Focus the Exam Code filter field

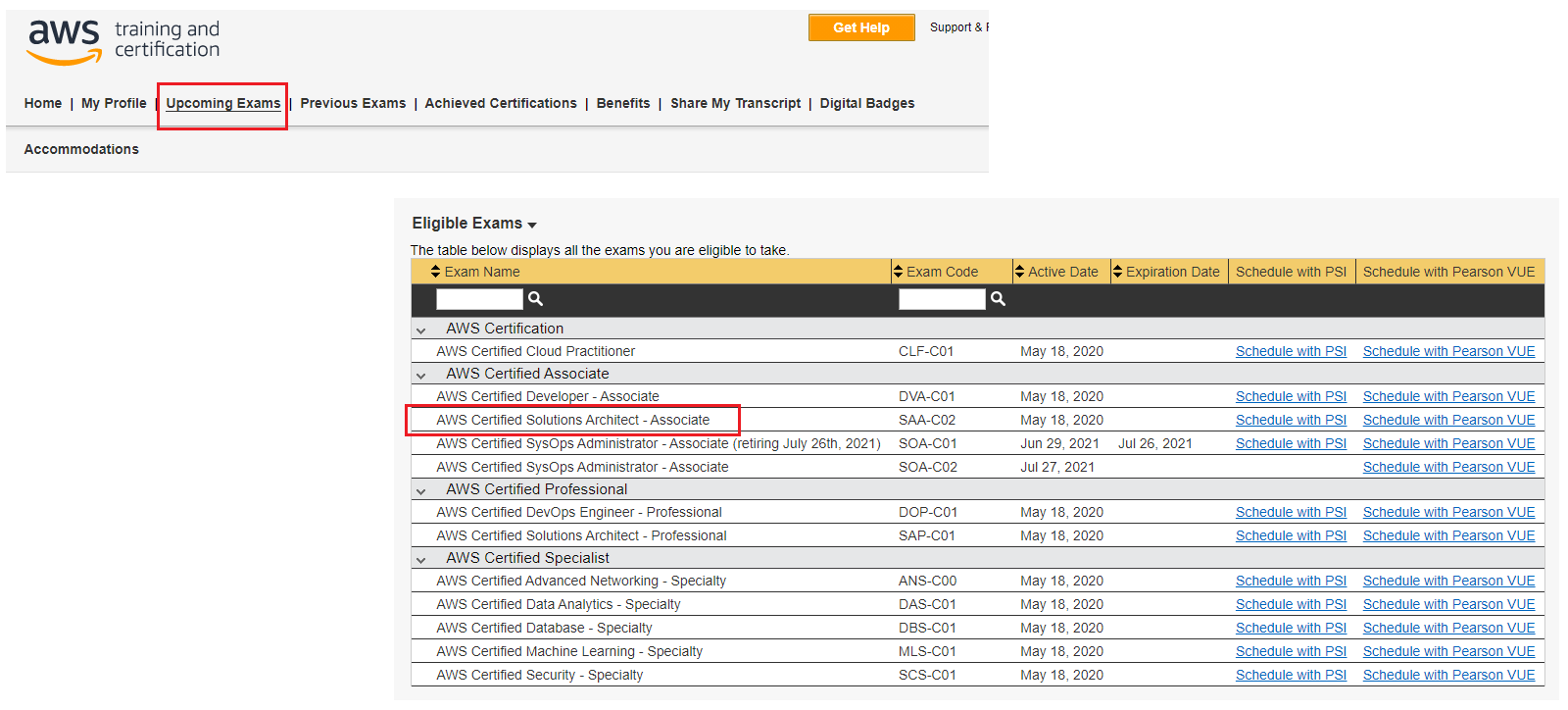pos(942,299)
